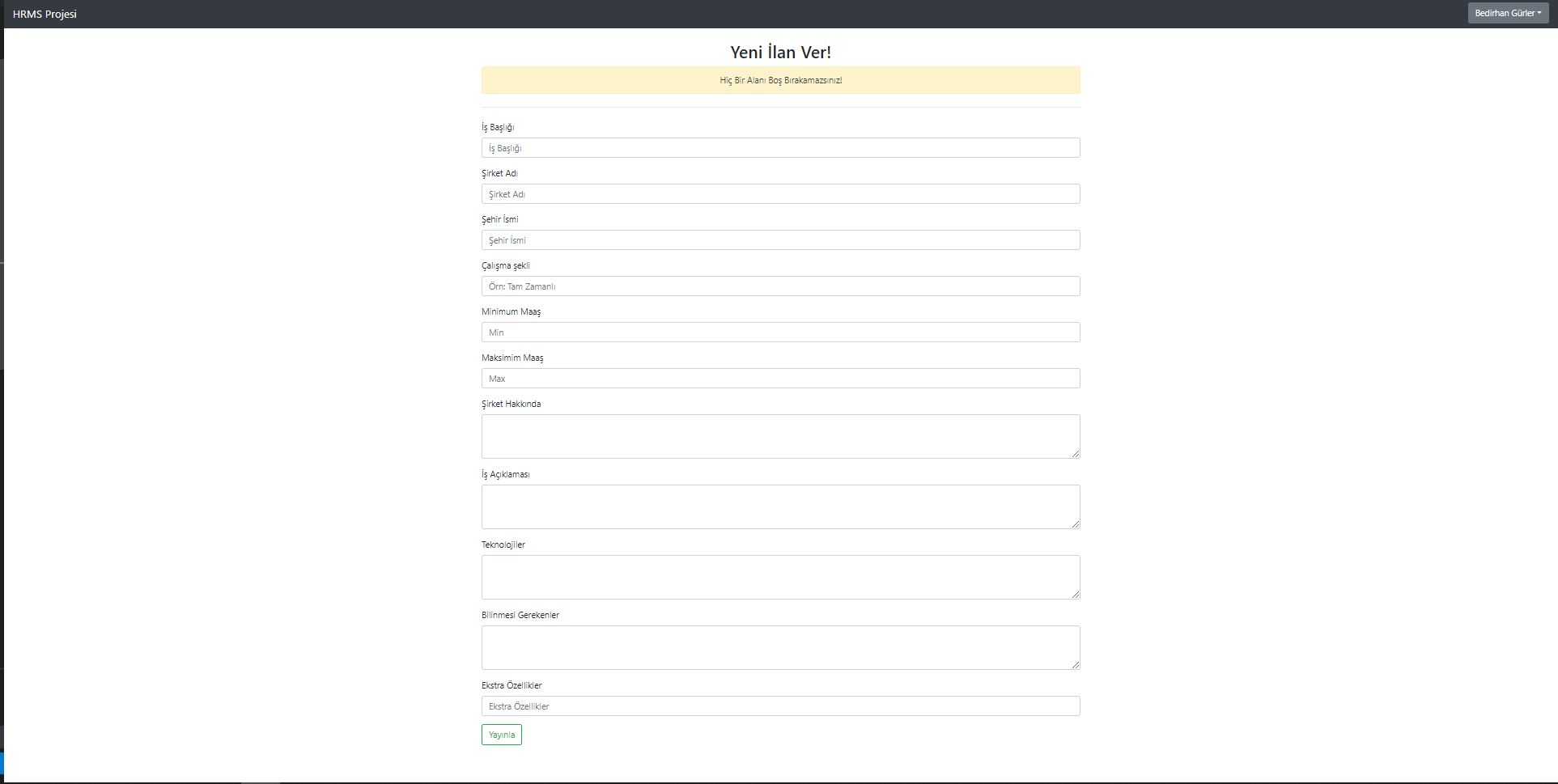Open the Bedirhan Gürler user menu

pyautogui.click(x=1507, y=12)
